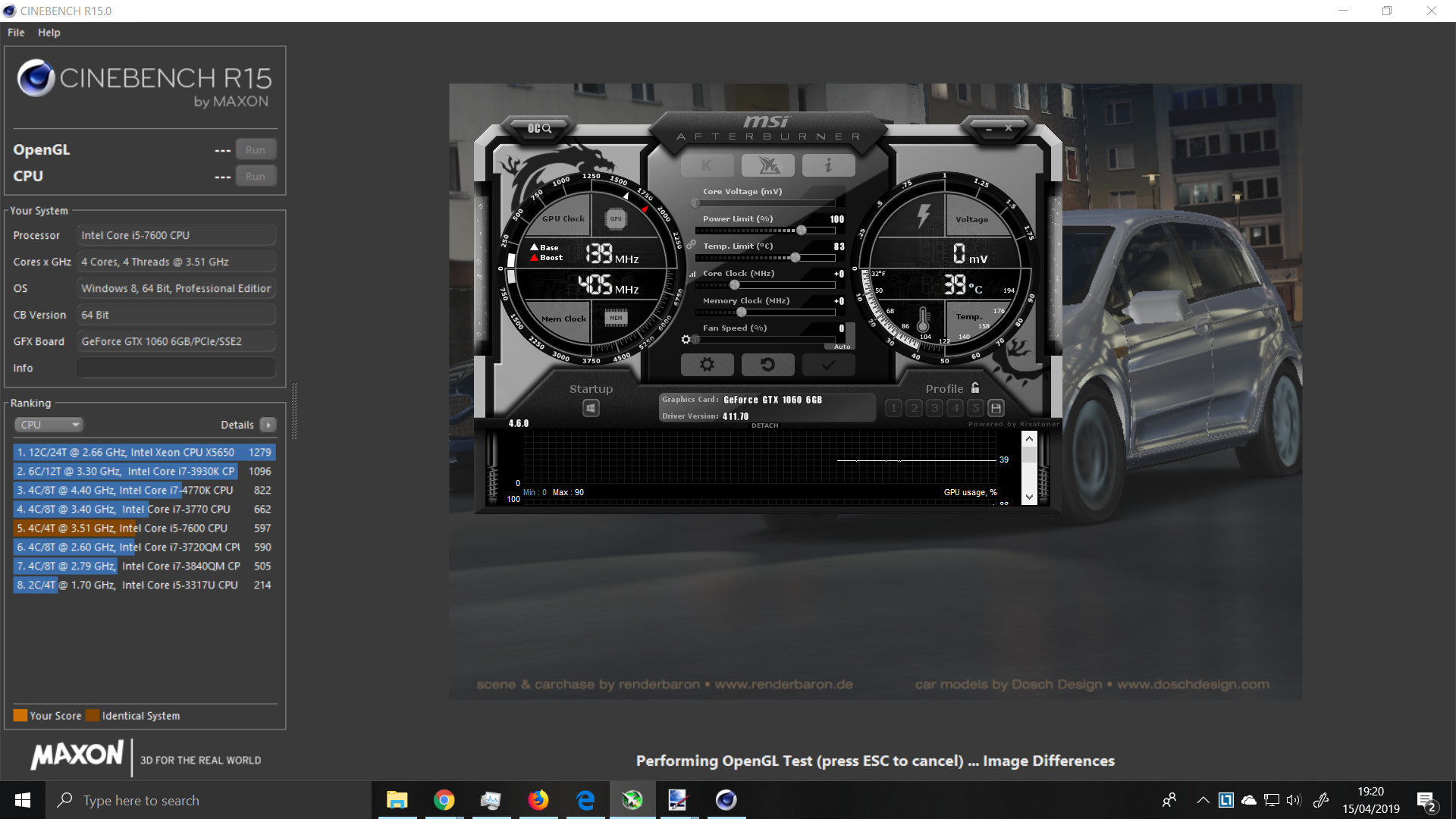The height and width of the screenshot is (819, 1456).
Task: Click the reset to defaults arrow button
Action: (767, 365)
